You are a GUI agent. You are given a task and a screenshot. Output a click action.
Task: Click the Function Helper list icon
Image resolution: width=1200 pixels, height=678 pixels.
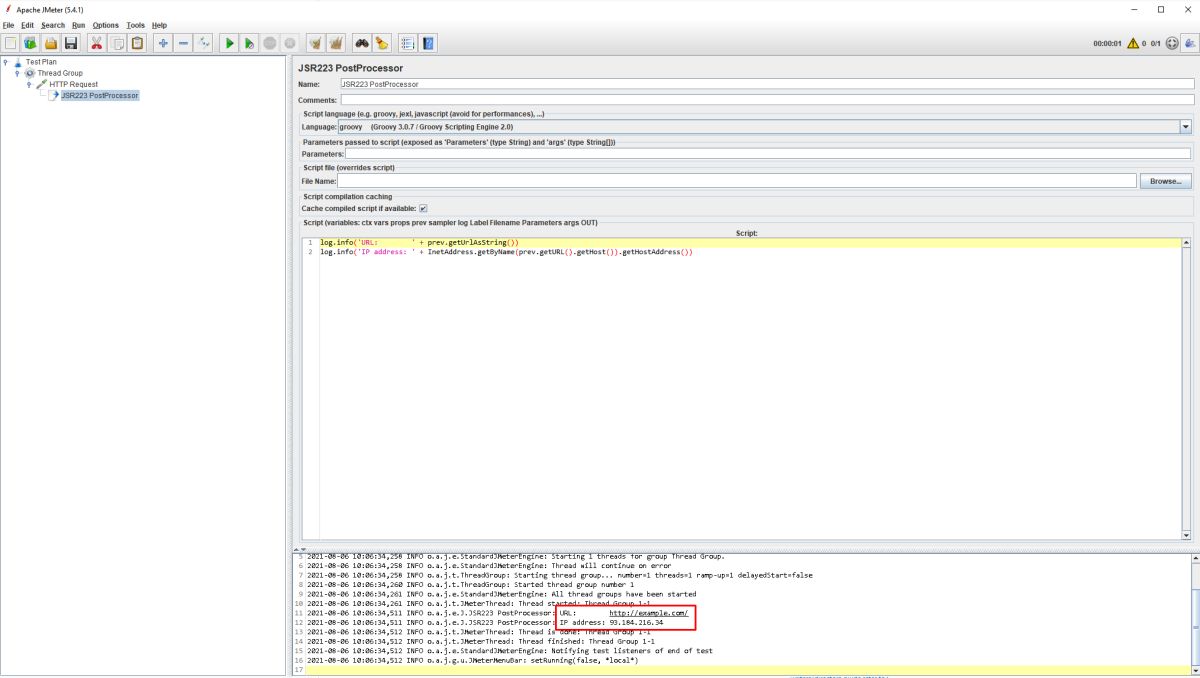(x=408, y=43)
